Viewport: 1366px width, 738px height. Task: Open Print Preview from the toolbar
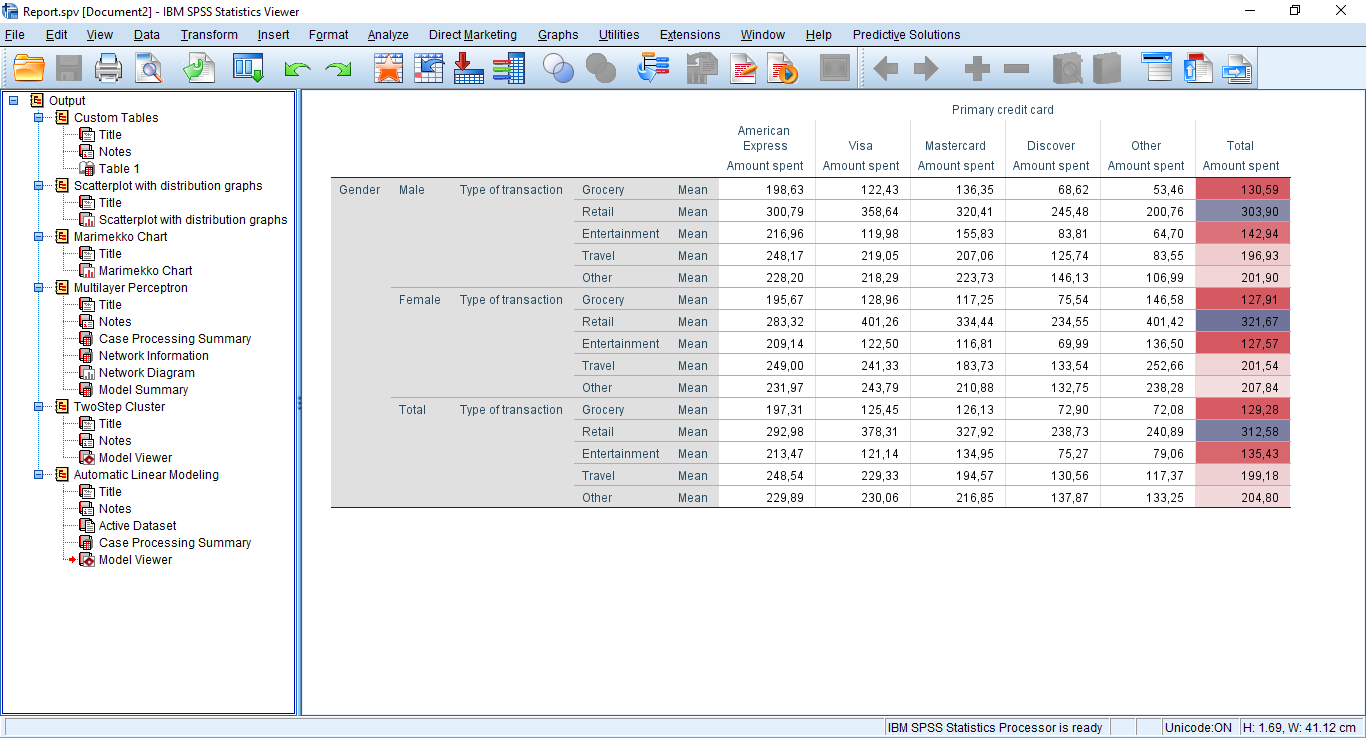pos(149,68)
